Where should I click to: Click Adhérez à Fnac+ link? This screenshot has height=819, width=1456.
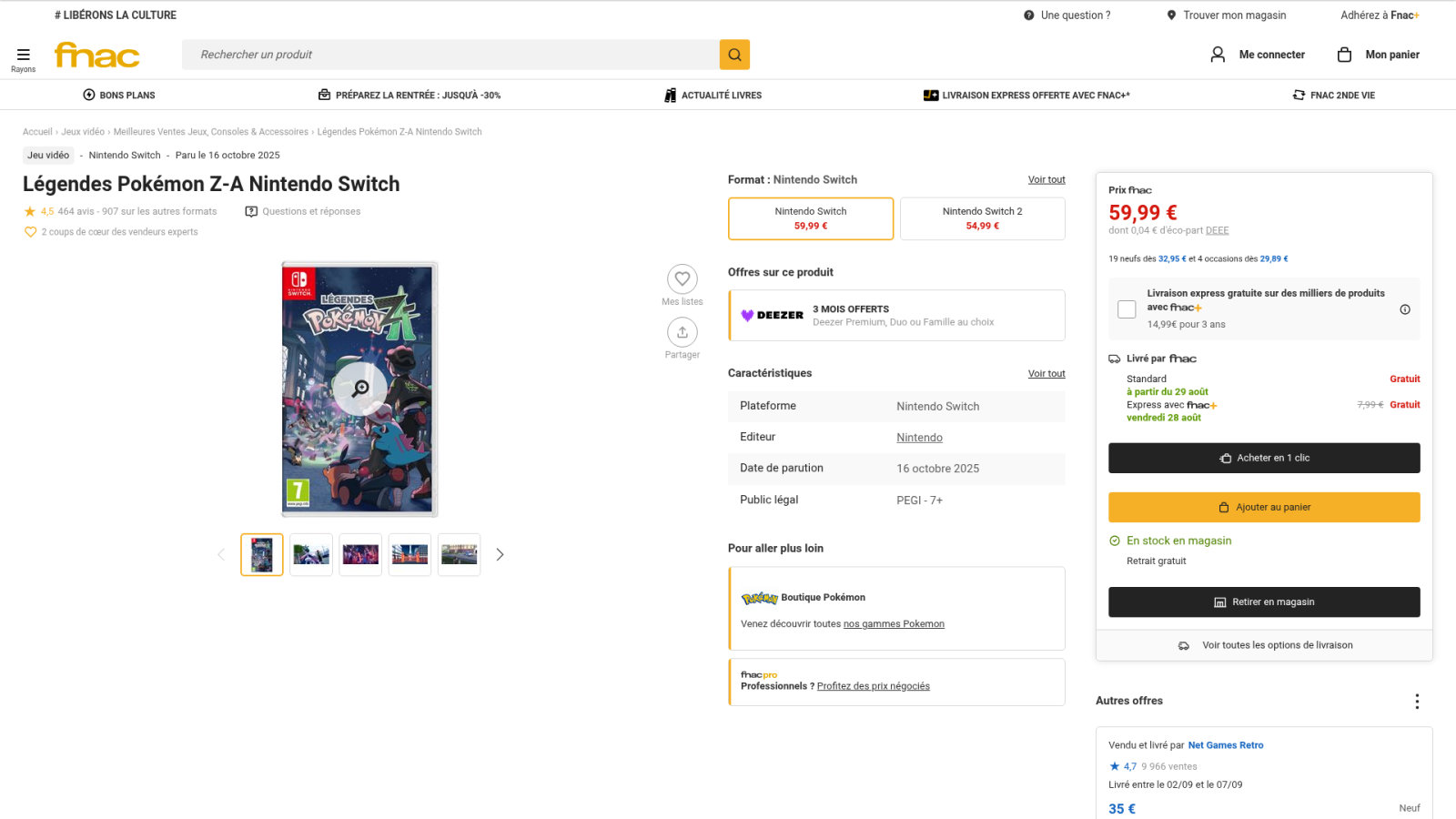click(1380, 15)
